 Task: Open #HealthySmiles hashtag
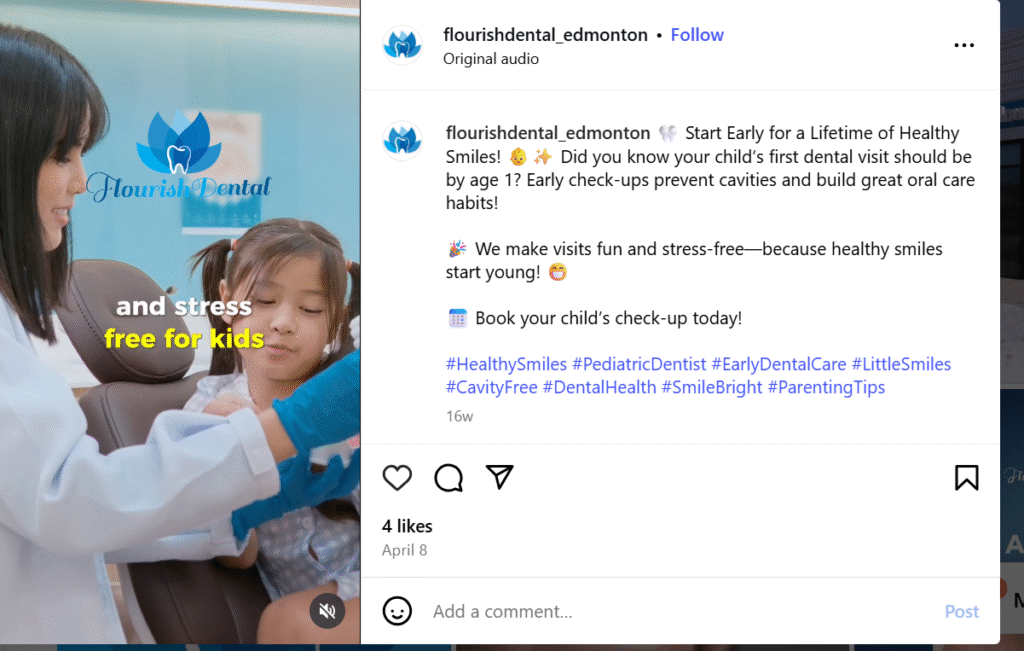click(x=506, y=364)
